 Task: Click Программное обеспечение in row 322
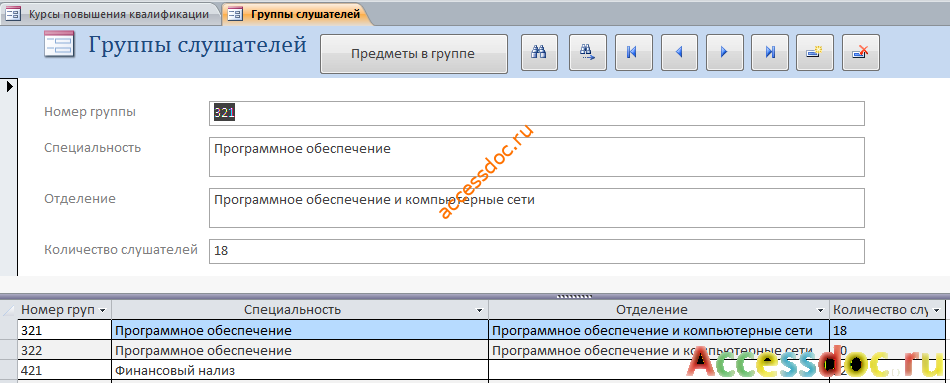(x=300, y=350)
